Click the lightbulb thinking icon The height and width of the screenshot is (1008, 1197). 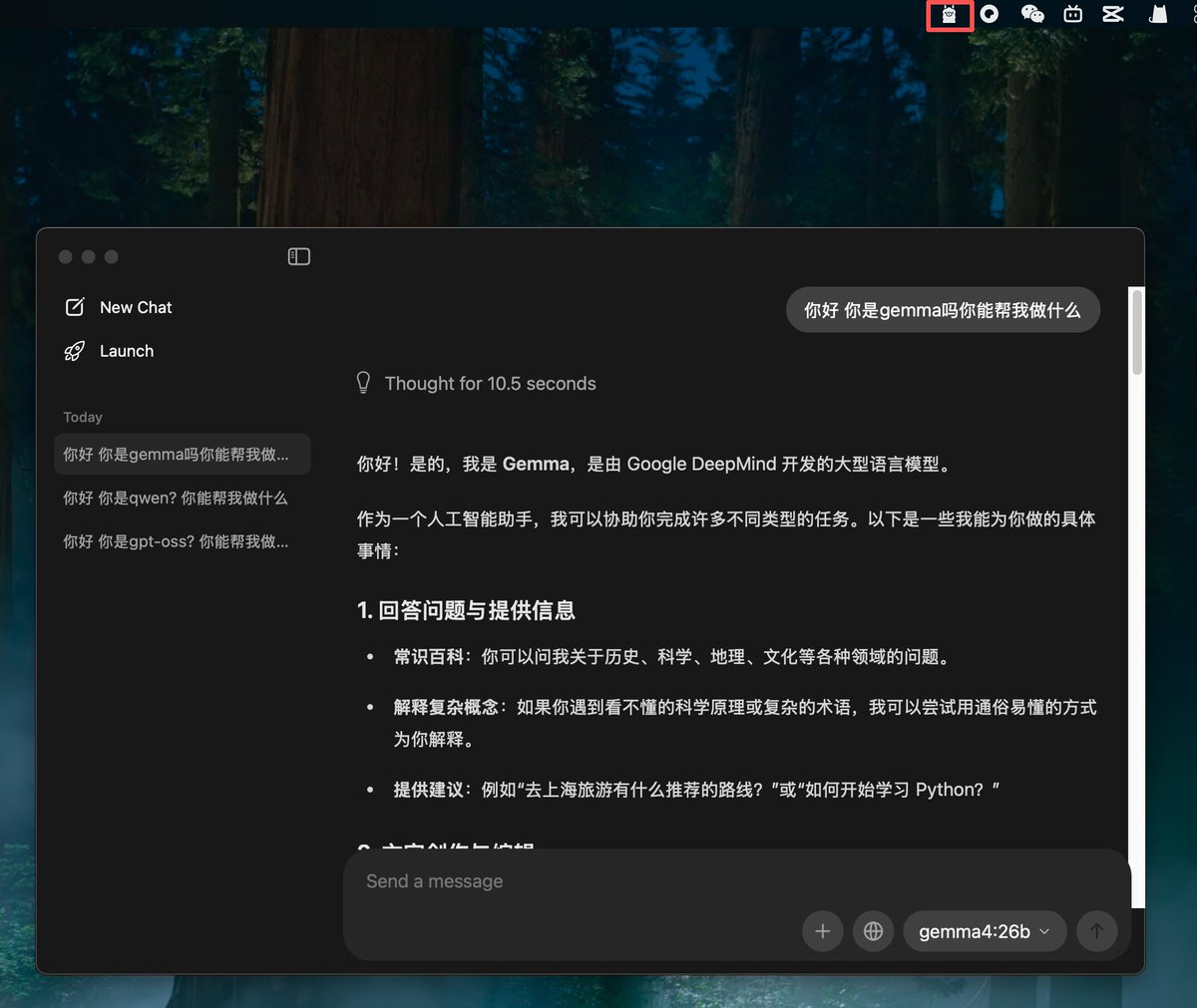364,383
